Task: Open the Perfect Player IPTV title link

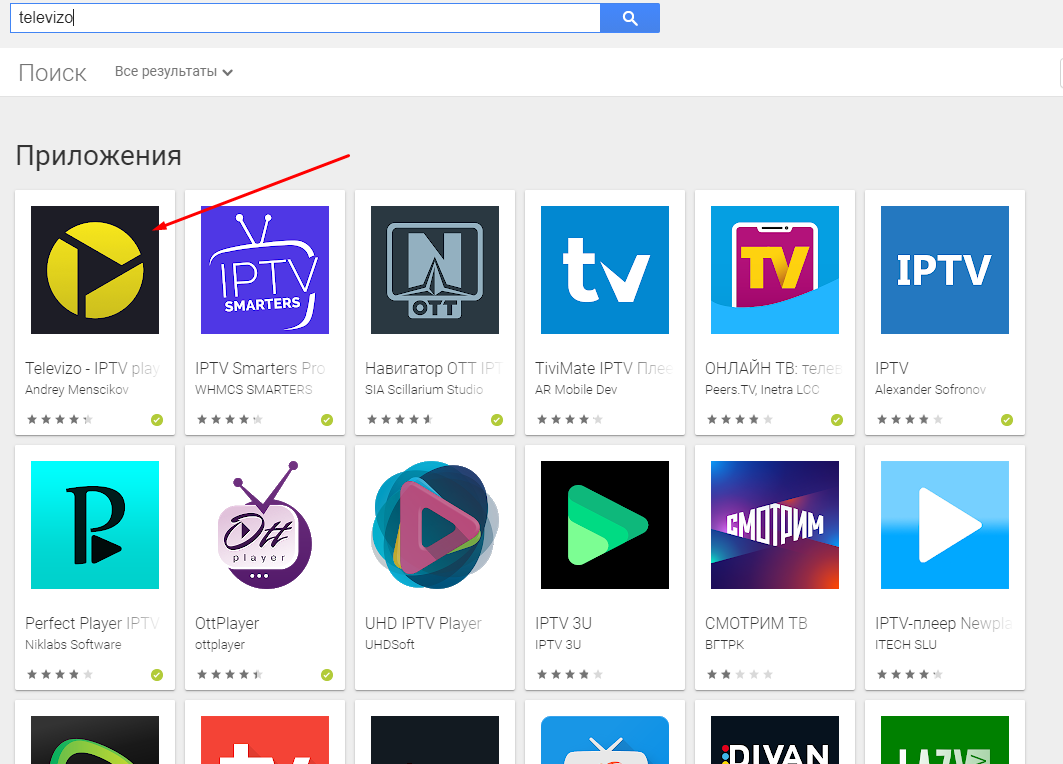Action: 92,623
